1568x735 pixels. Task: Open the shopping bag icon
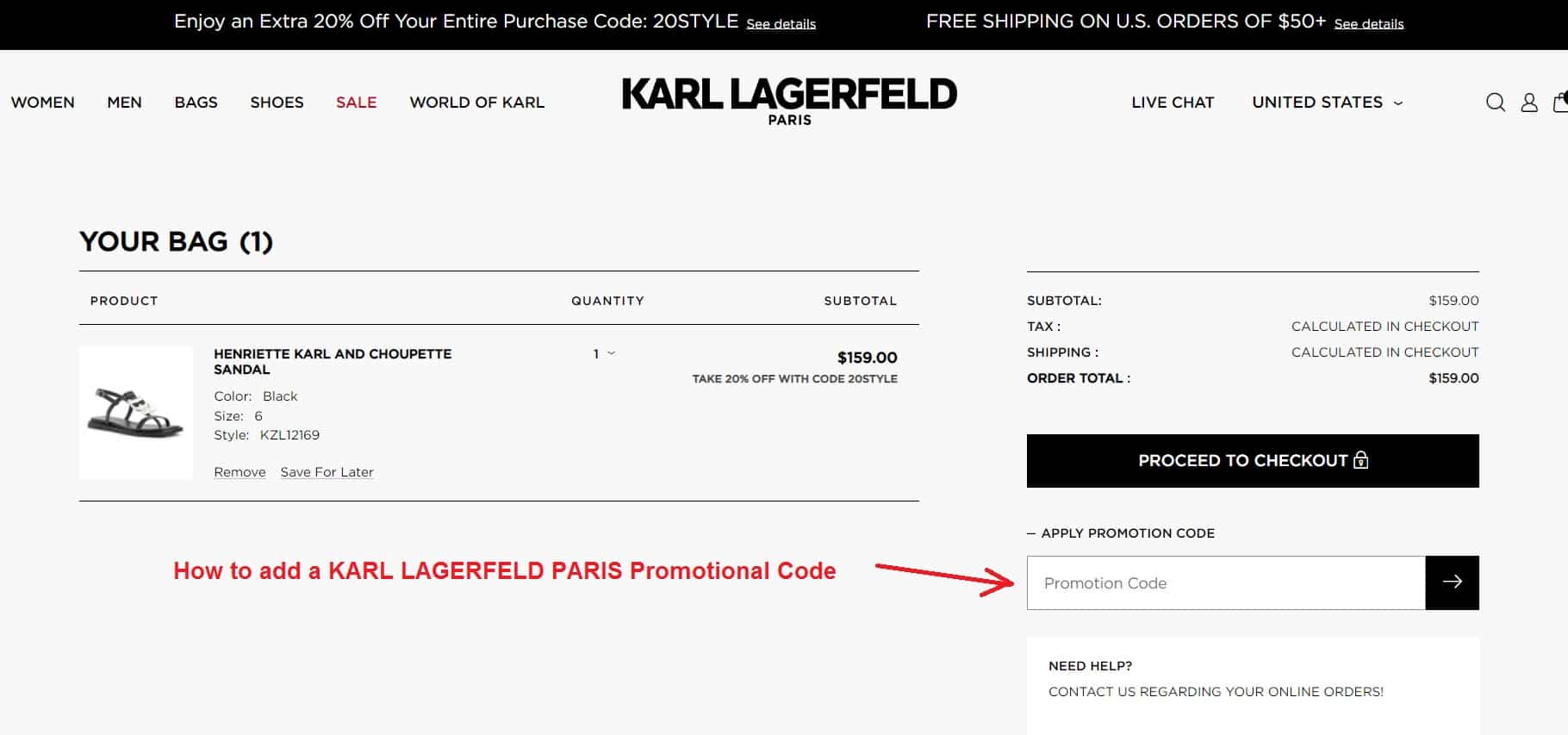(1559, 102)
